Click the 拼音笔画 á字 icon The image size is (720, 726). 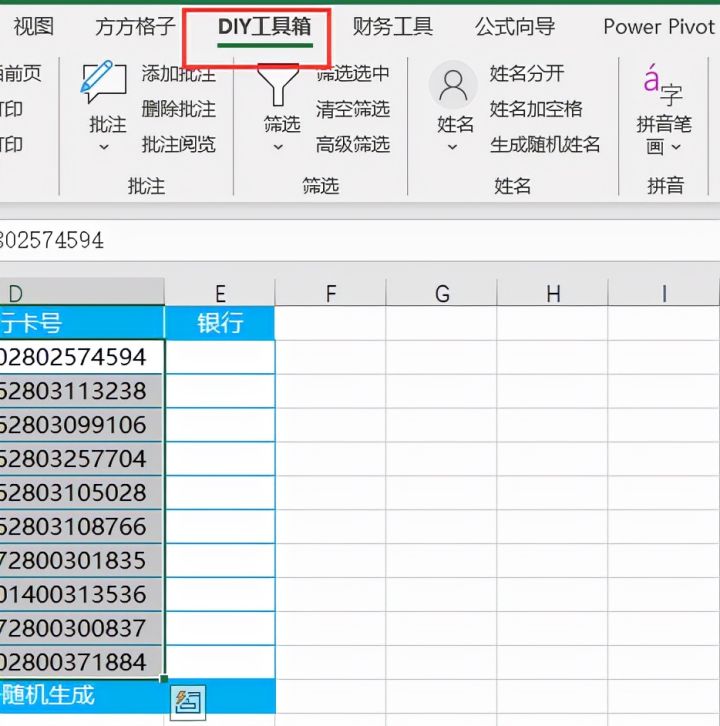[x=663, y=85]
